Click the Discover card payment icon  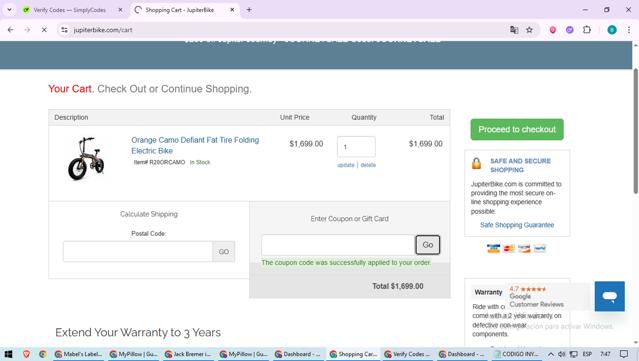click(524, 248)
